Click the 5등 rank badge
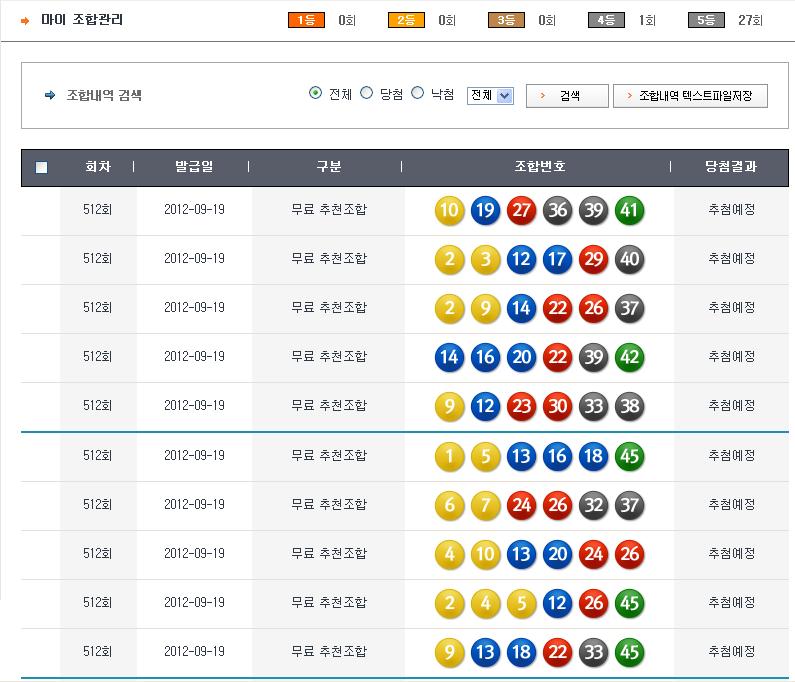Image resolution: width=795 pixels, height=682 pixels. tap(706, 20)
